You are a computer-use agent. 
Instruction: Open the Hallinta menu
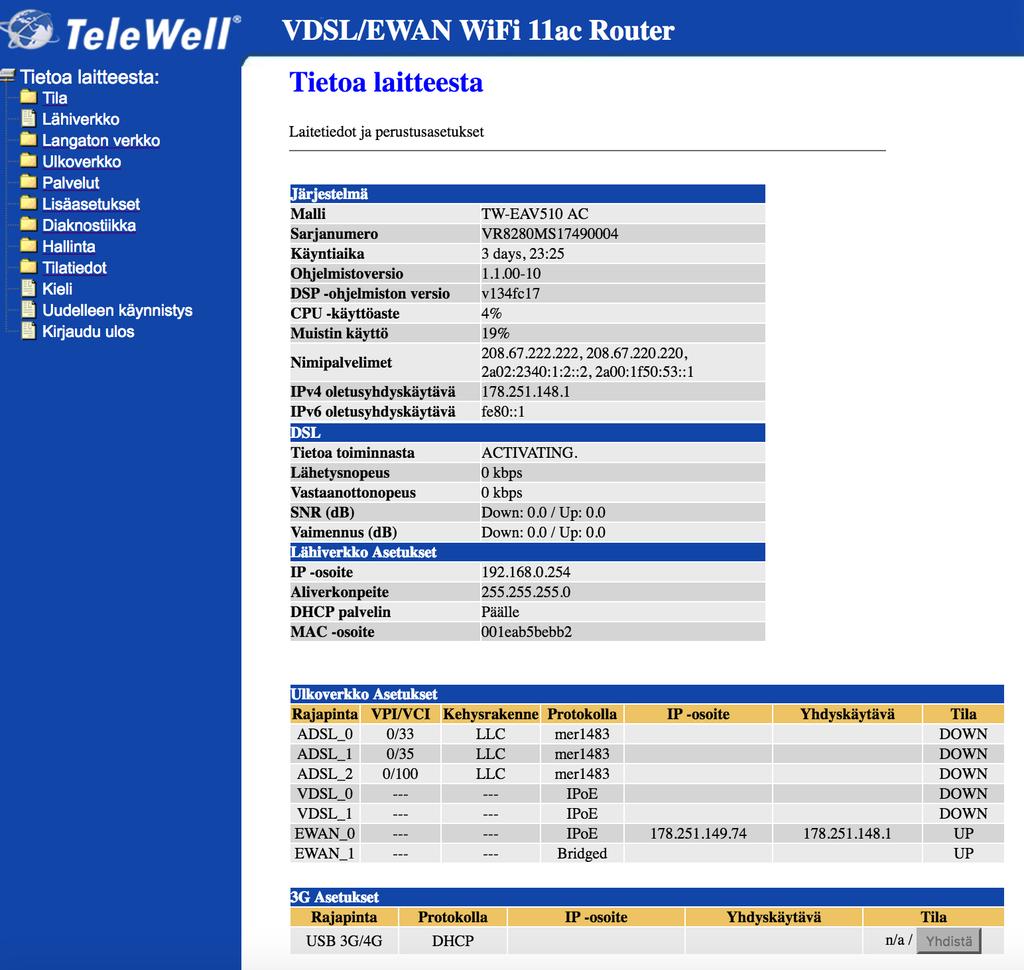pyautogui.click(x=69, y=246)
